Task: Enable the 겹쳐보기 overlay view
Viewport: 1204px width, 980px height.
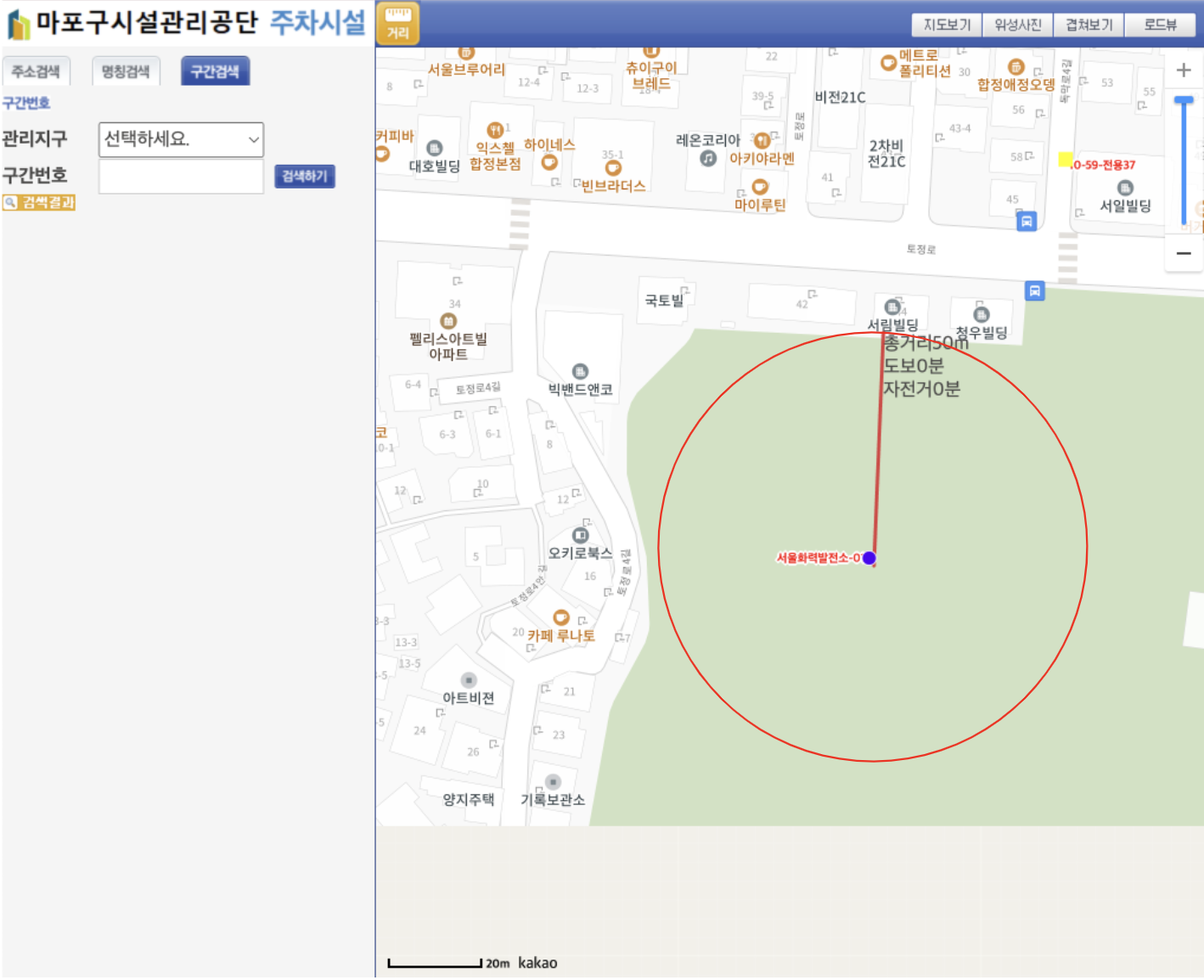Action: click(x=1089, y=25)
